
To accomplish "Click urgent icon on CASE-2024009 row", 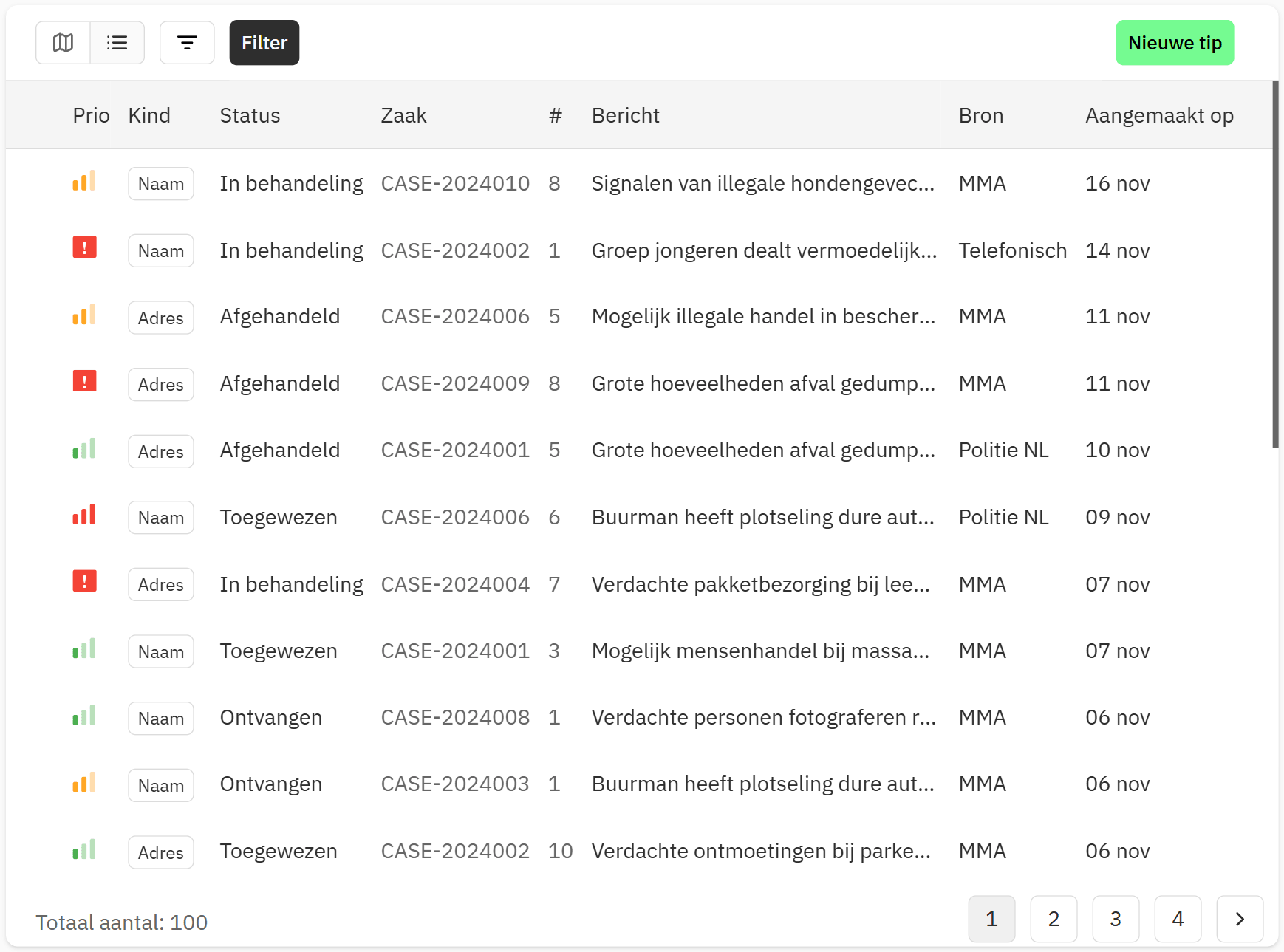I will click(x=84, y=381).
